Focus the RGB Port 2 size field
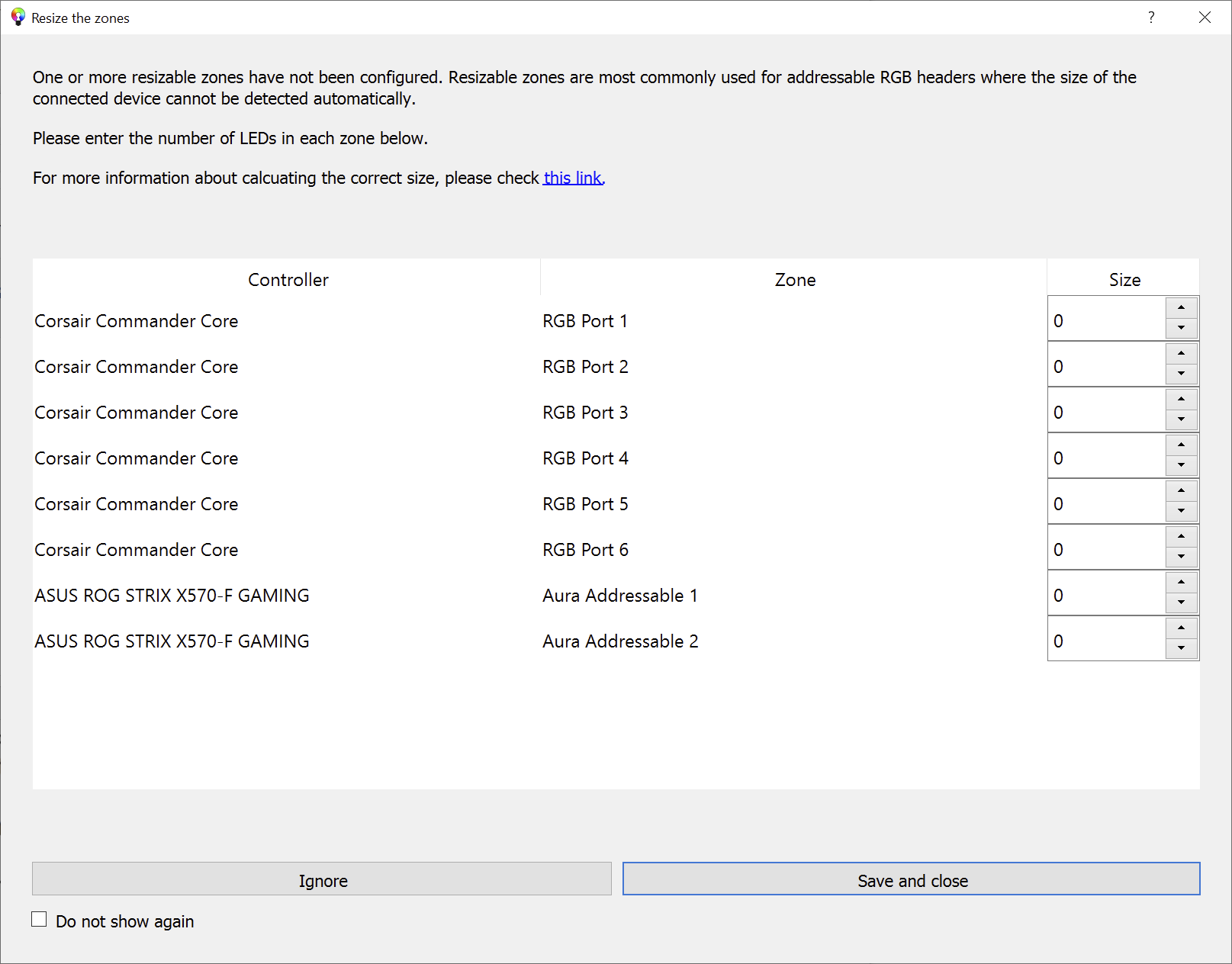Image resolution: width=1232 pixels, height=964 pixels. 1107,365
